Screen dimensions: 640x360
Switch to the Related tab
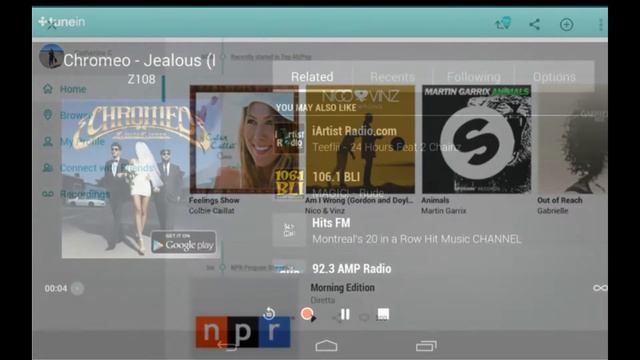312,77
